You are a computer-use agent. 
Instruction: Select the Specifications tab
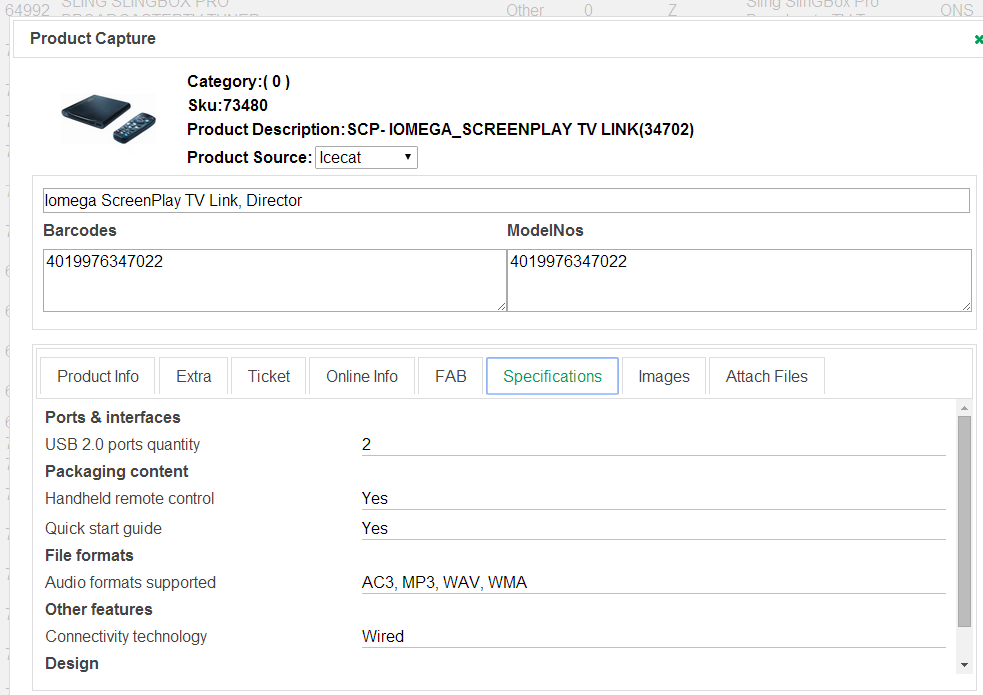(552, 376)
